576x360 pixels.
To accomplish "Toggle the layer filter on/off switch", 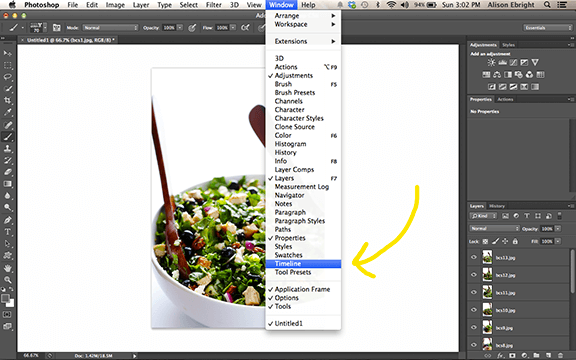I will 559,216.
